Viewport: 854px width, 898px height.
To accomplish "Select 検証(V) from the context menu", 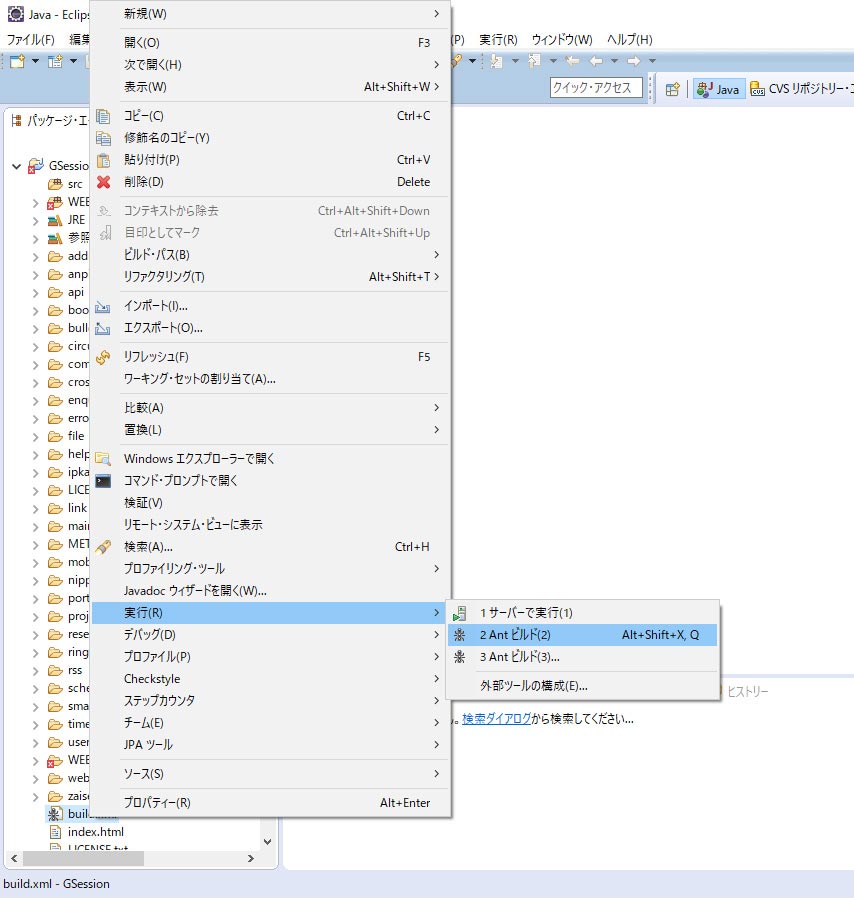I will tap(271, 503).
